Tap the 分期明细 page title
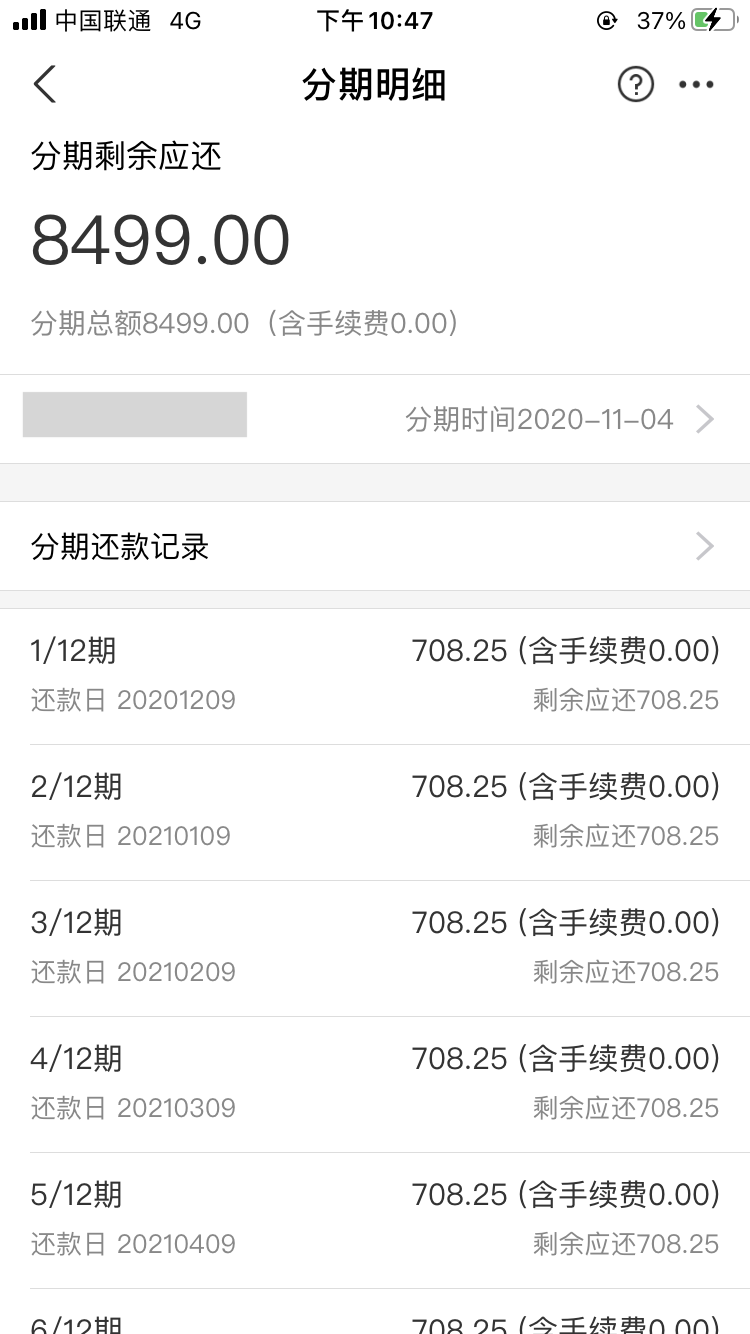 pos(374,85)
